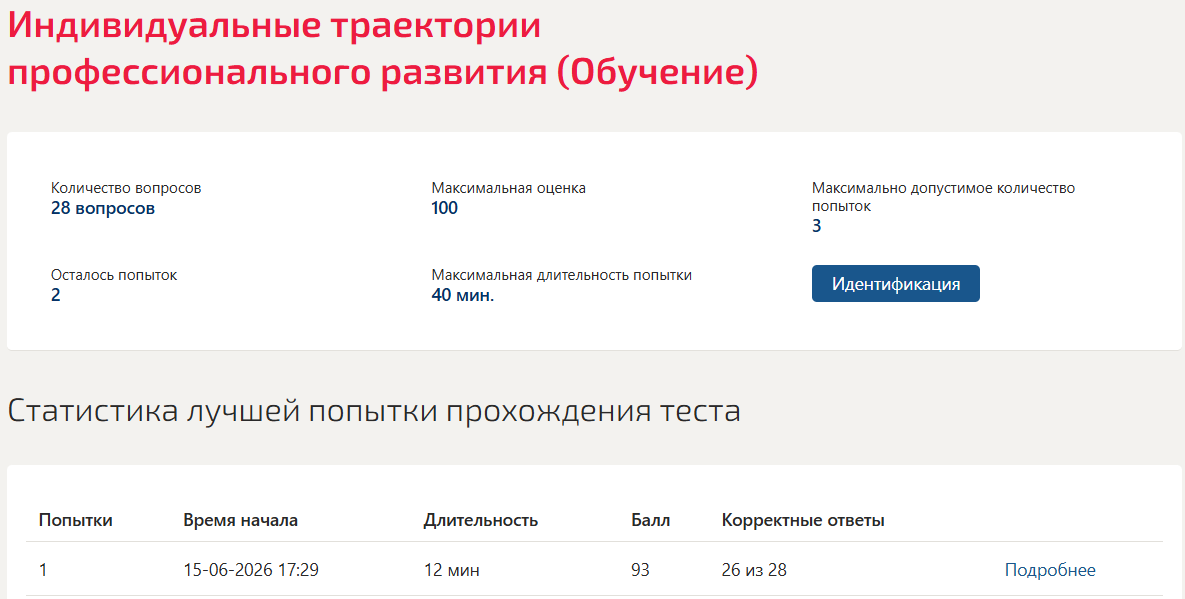Select the Время начала column header
The height and width of the screenshot is (599, 1185).
(x=240, y=520)
